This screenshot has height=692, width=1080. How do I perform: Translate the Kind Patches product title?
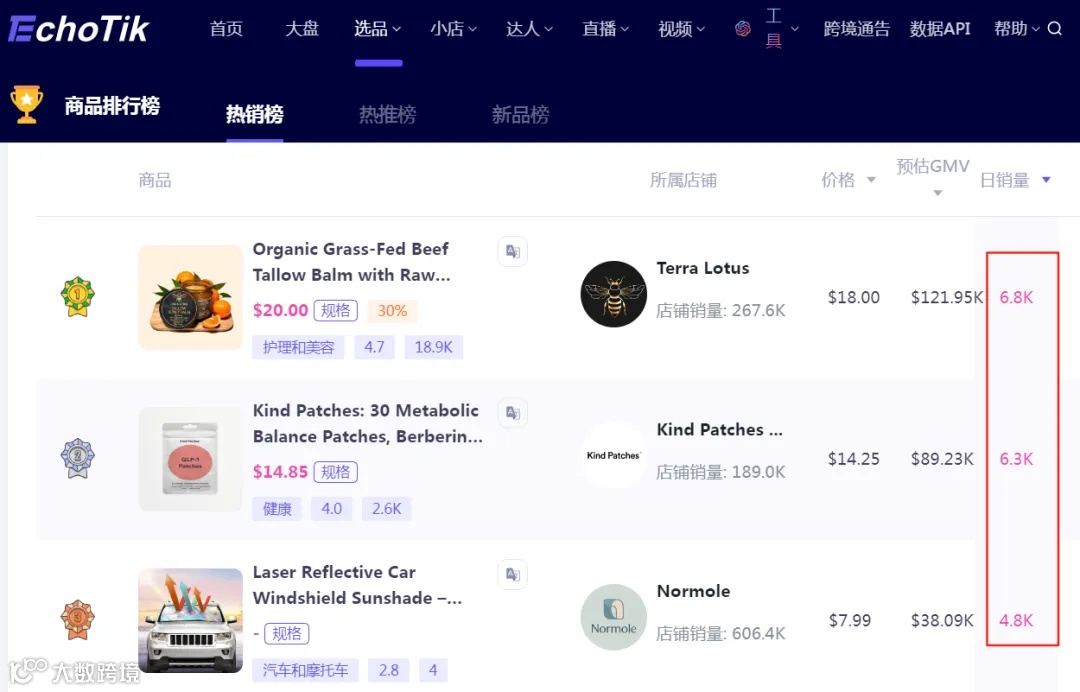pyautogui.click(x=512, y=412)
